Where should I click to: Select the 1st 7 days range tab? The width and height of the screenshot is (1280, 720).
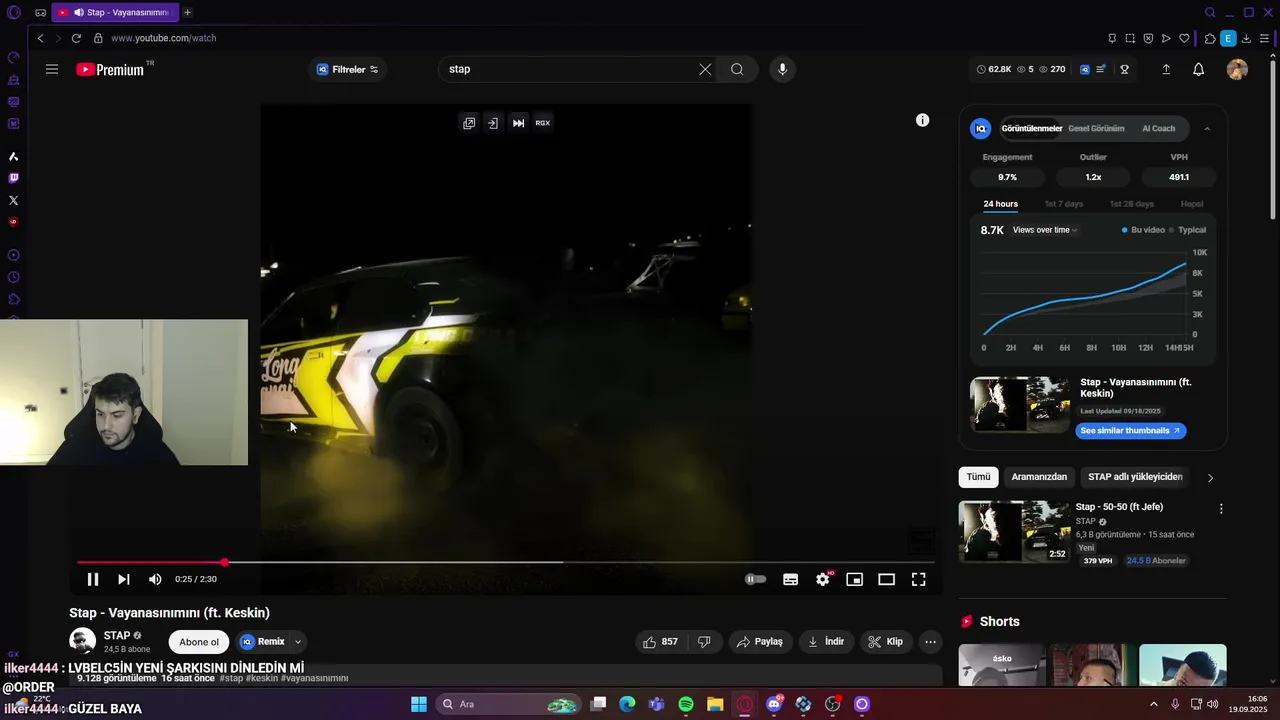[1064, 204]
